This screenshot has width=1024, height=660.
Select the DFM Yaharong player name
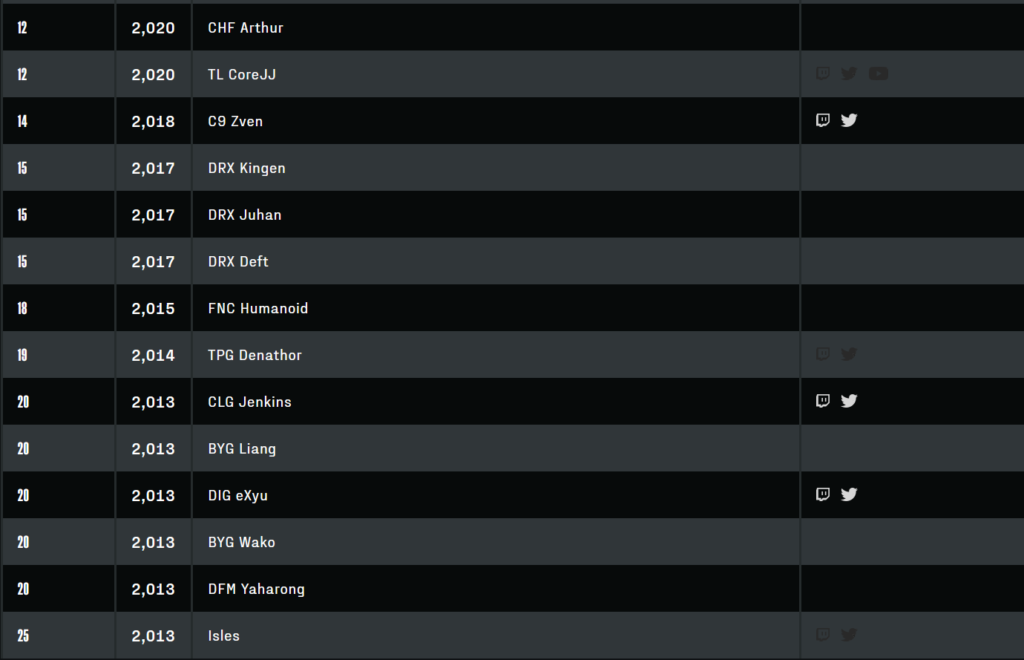[257, 589]
